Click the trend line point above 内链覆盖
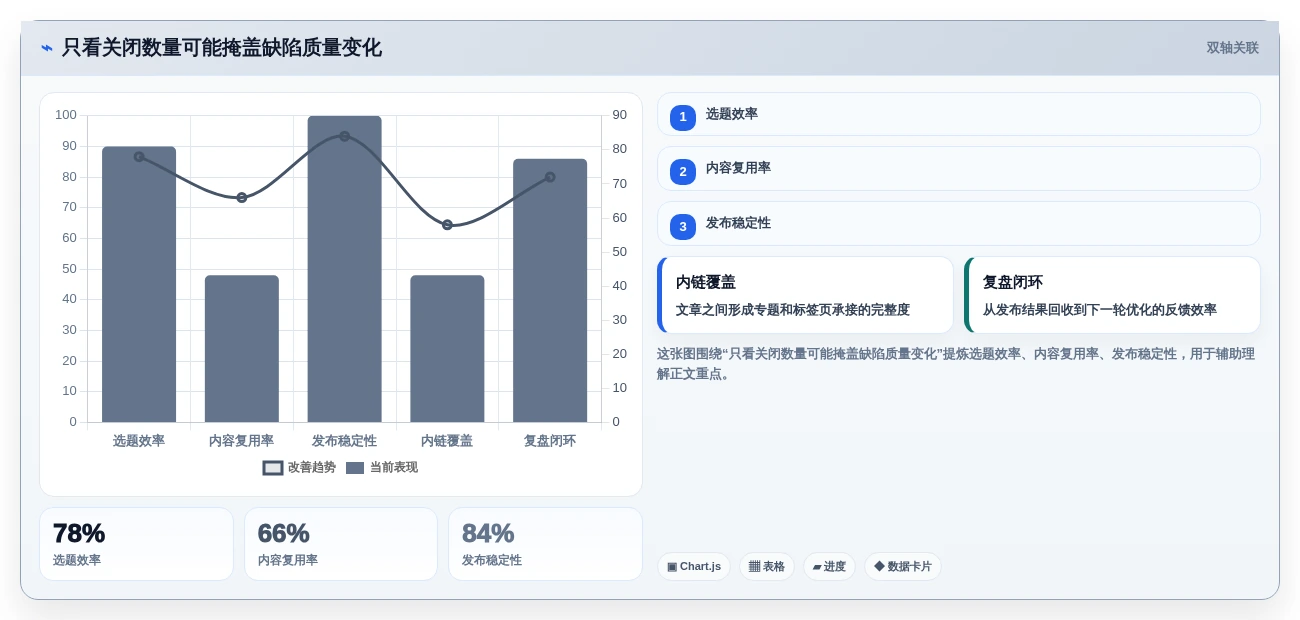 pyautogui.click(x=447, y=225)
